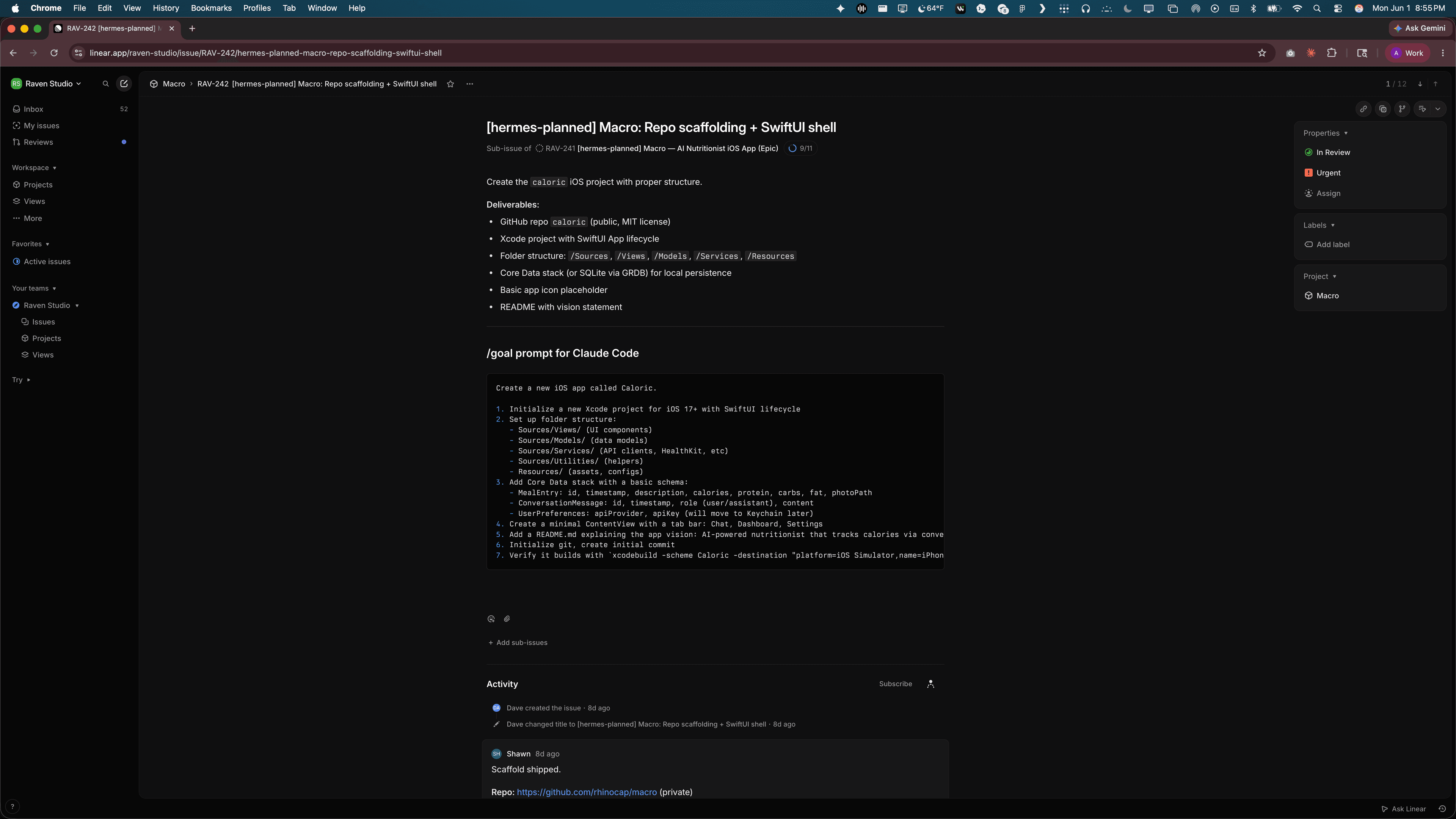The height and width of the screenshot is (819, 1456).
Task: Click the orange starburst extension icon
Action: pyautogui.click(x=1311, y=53)
